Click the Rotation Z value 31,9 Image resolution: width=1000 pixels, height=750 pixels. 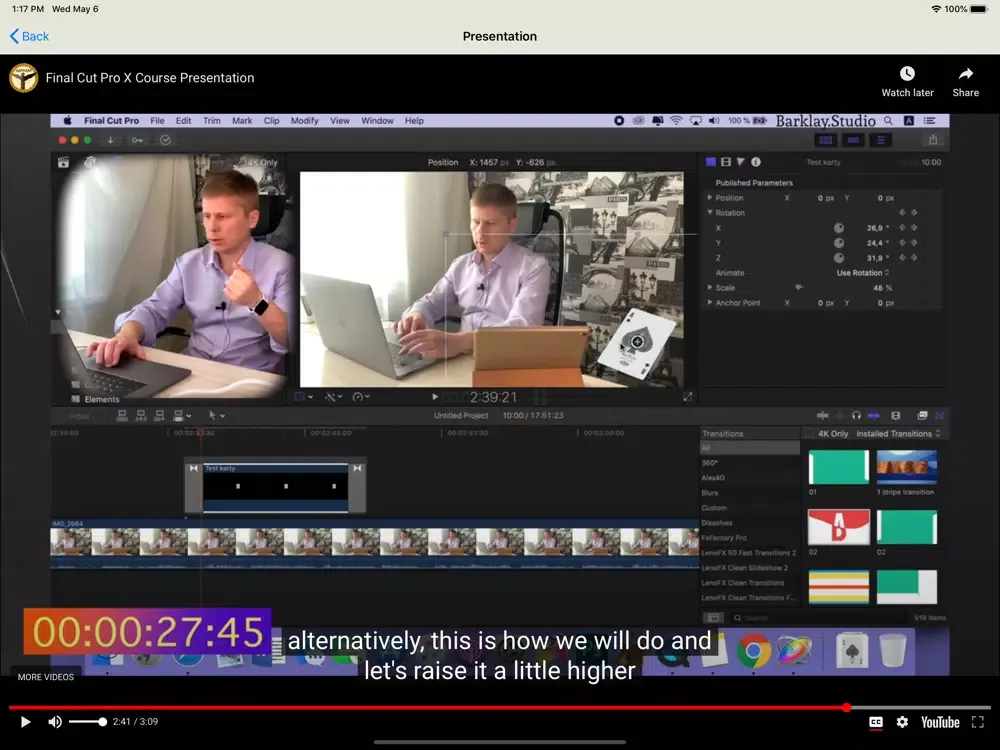(x=874, y=258)
